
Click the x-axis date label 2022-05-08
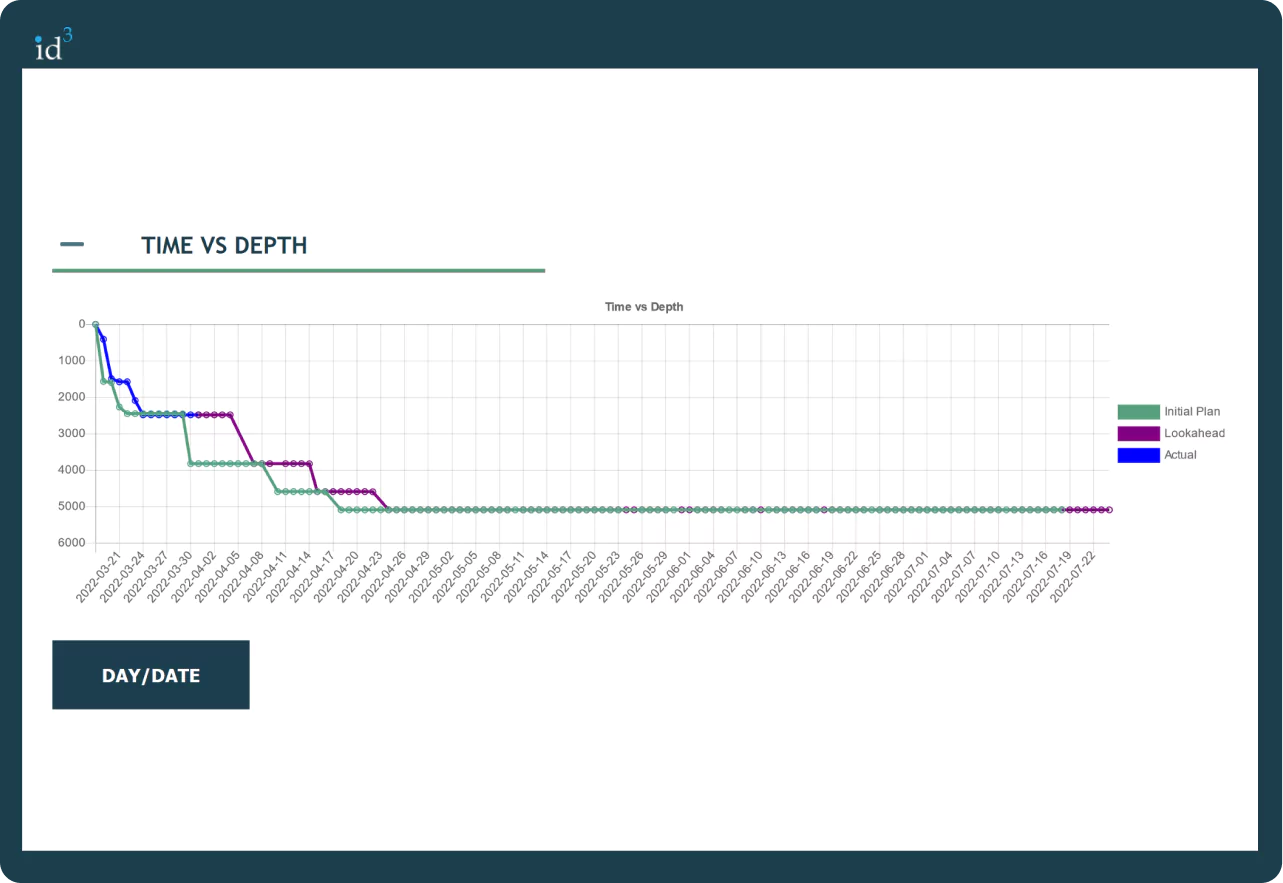click(477, 575)
